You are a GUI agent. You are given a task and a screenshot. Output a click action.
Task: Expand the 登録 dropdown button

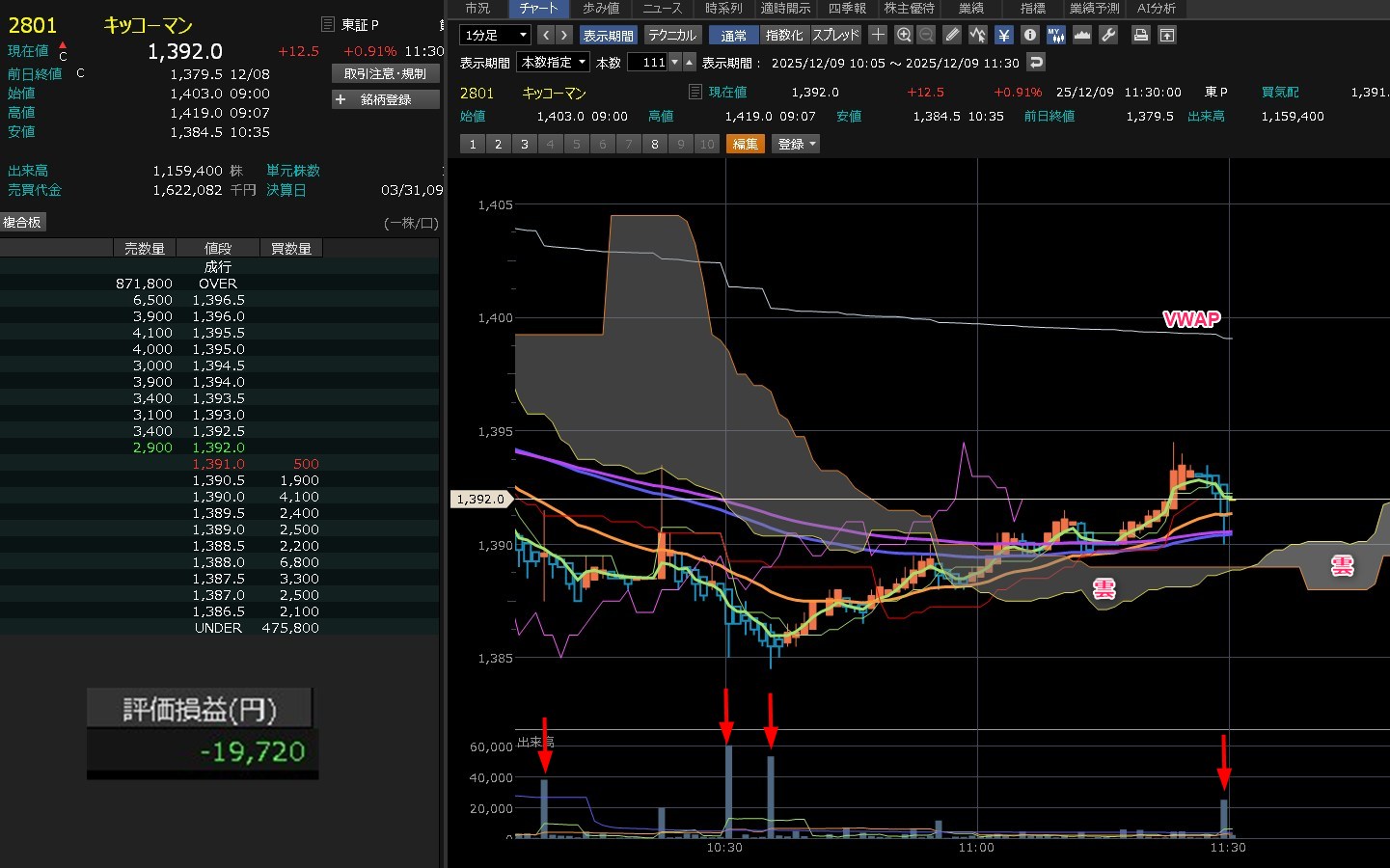coord(796,144)
